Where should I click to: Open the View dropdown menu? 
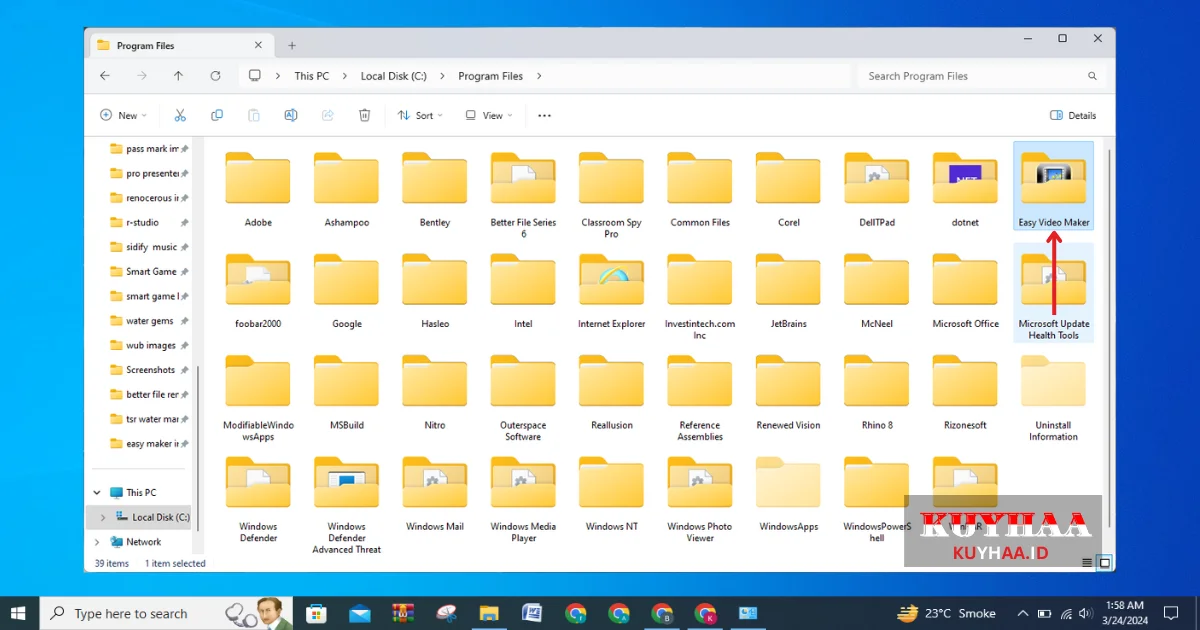coord(488,115)
